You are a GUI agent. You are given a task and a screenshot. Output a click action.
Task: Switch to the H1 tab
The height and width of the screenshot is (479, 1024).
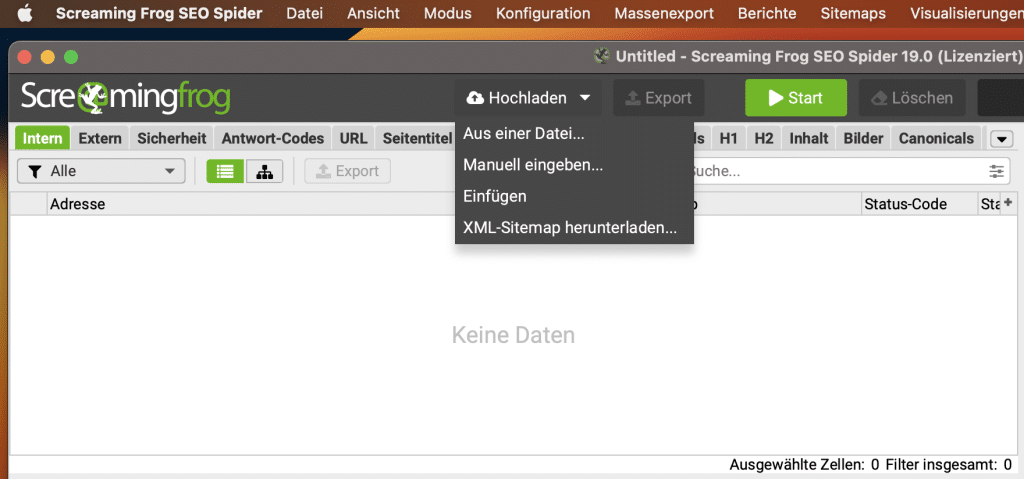pos(729,139)
